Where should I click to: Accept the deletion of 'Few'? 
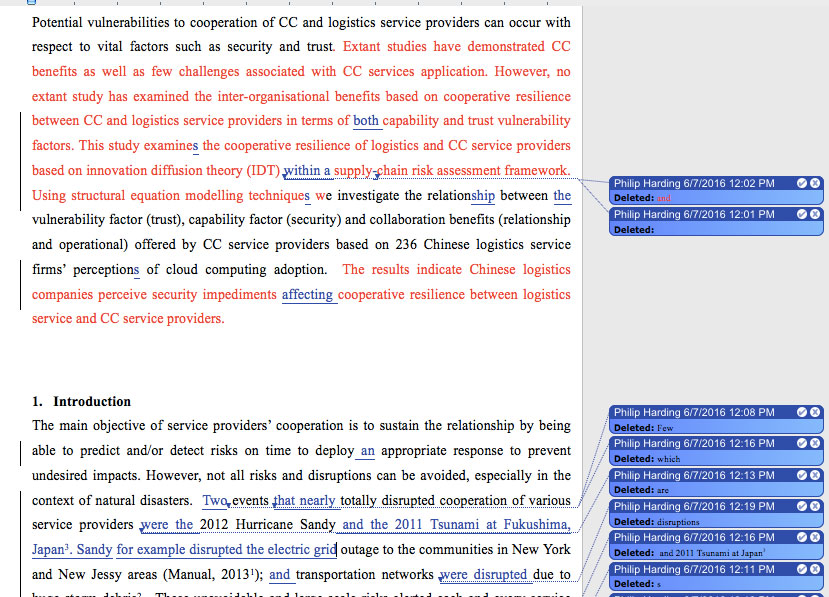pyautogui.click(x=802, y=412)
